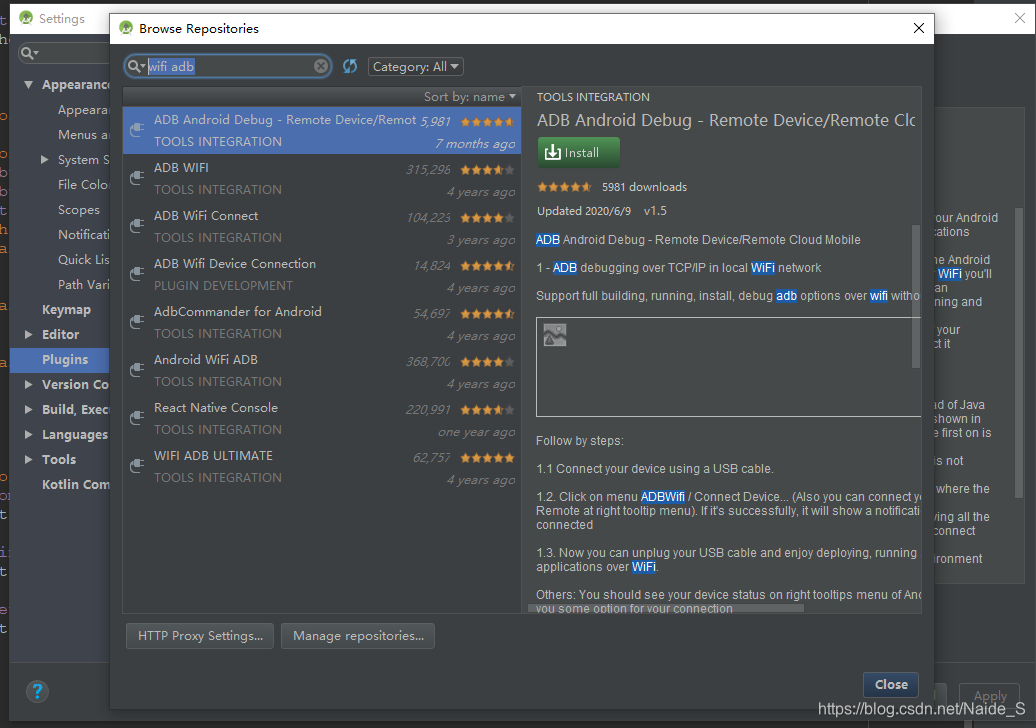Click the ADBWifi highlighted text in step 1.2
Image resolution: width=1036 pixels, height=728 pixels.
(x=663, y=497)
